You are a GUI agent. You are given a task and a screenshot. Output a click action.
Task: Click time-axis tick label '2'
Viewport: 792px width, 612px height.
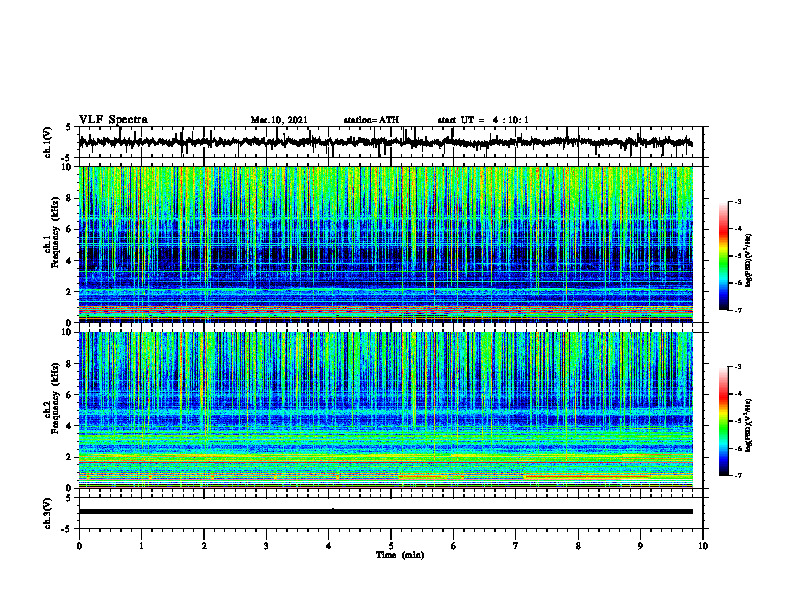click(x=204, y=546)
